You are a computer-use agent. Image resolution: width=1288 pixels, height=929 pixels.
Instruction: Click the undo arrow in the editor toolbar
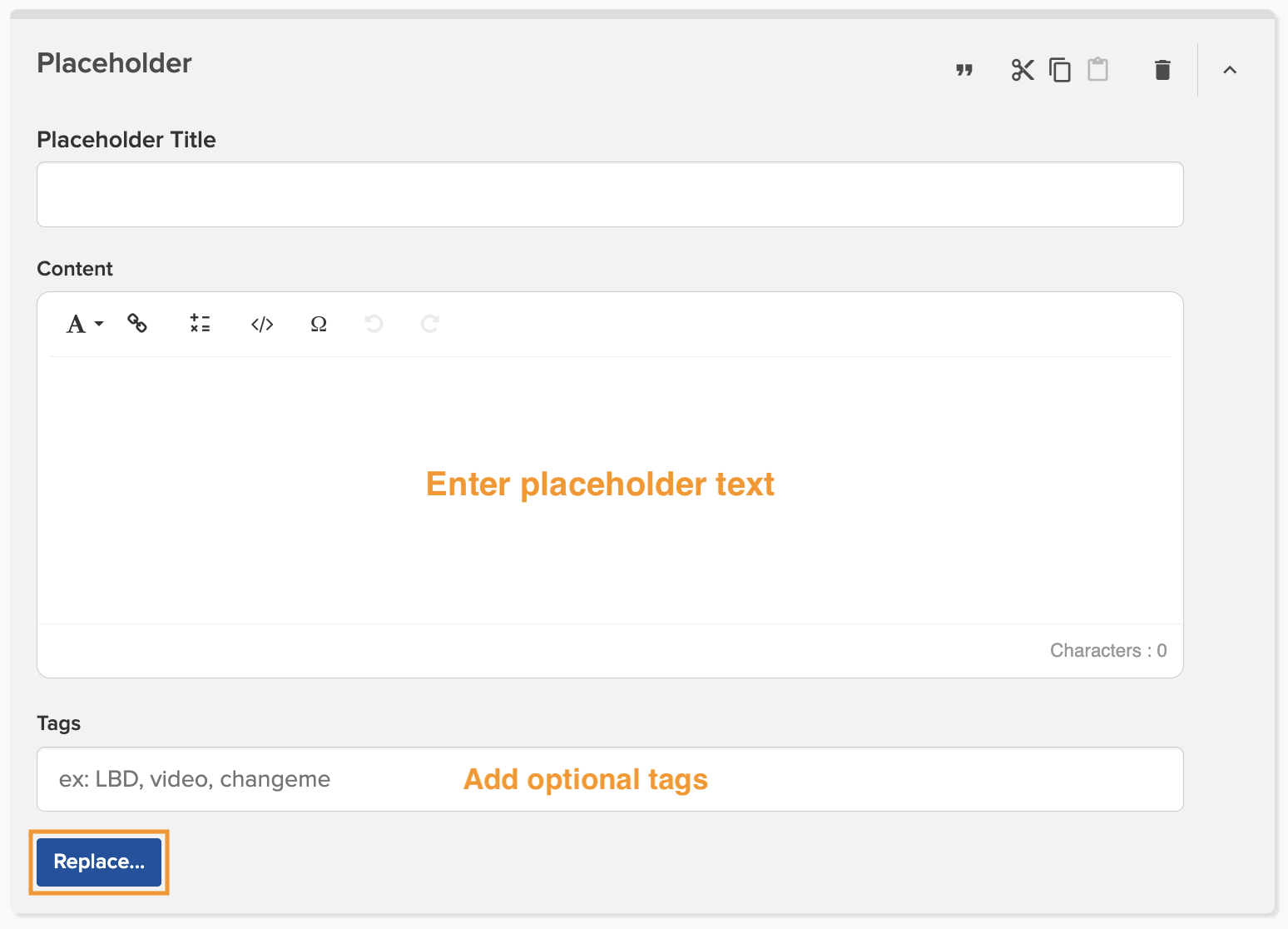tap(374, 324)
